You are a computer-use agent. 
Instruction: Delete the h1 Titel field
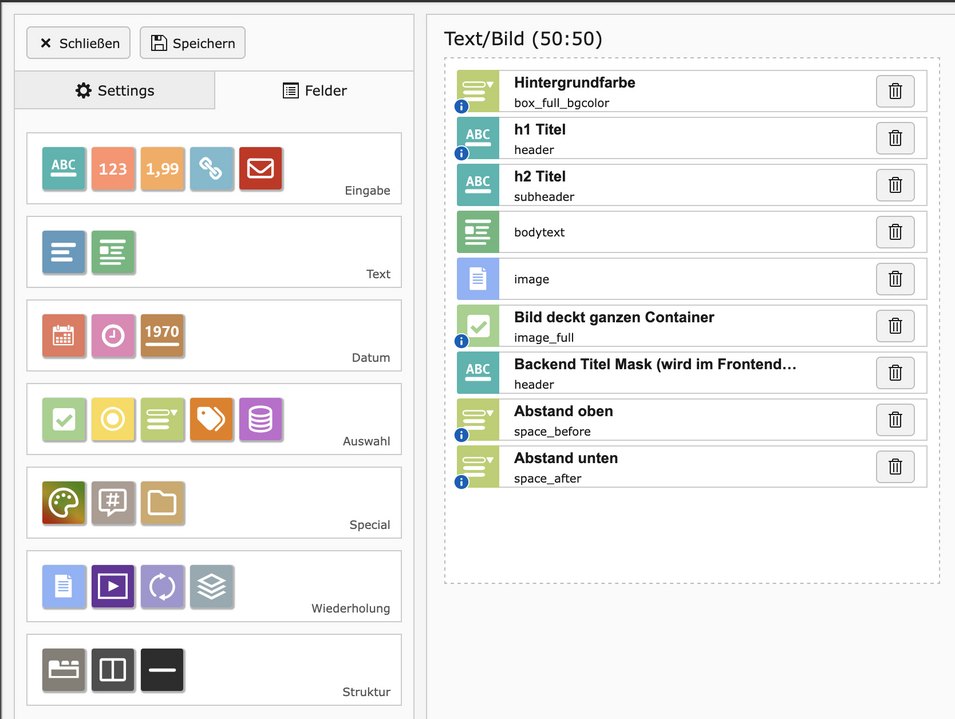coord(895,138)
